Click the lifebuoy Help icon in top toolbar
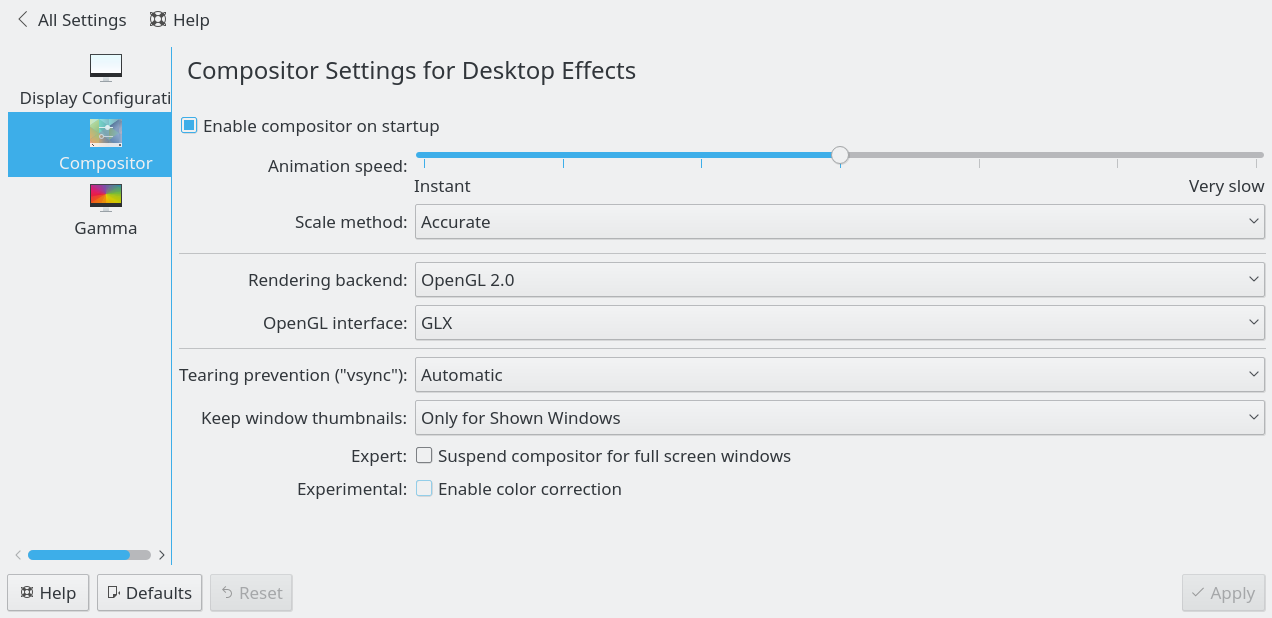Viewport: 1272px width, 618px height. coord(158,20)
